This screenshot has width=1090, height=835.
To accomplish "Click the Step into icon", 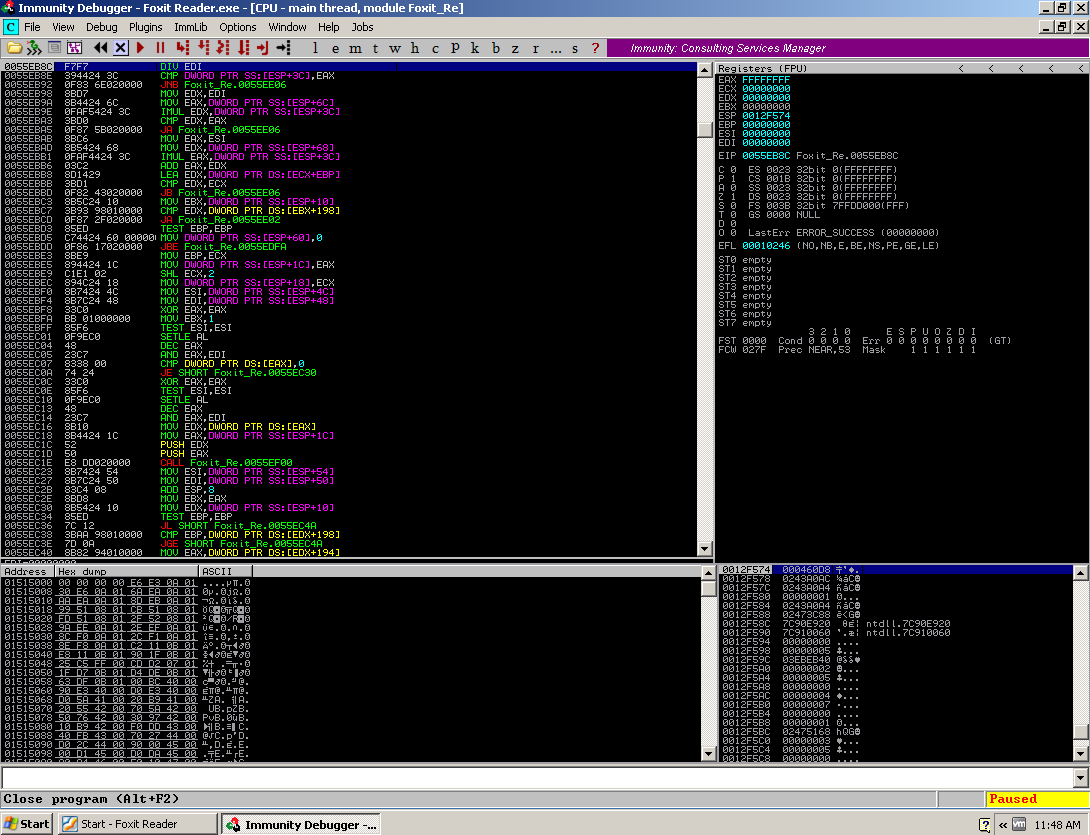I will (183, 48).
